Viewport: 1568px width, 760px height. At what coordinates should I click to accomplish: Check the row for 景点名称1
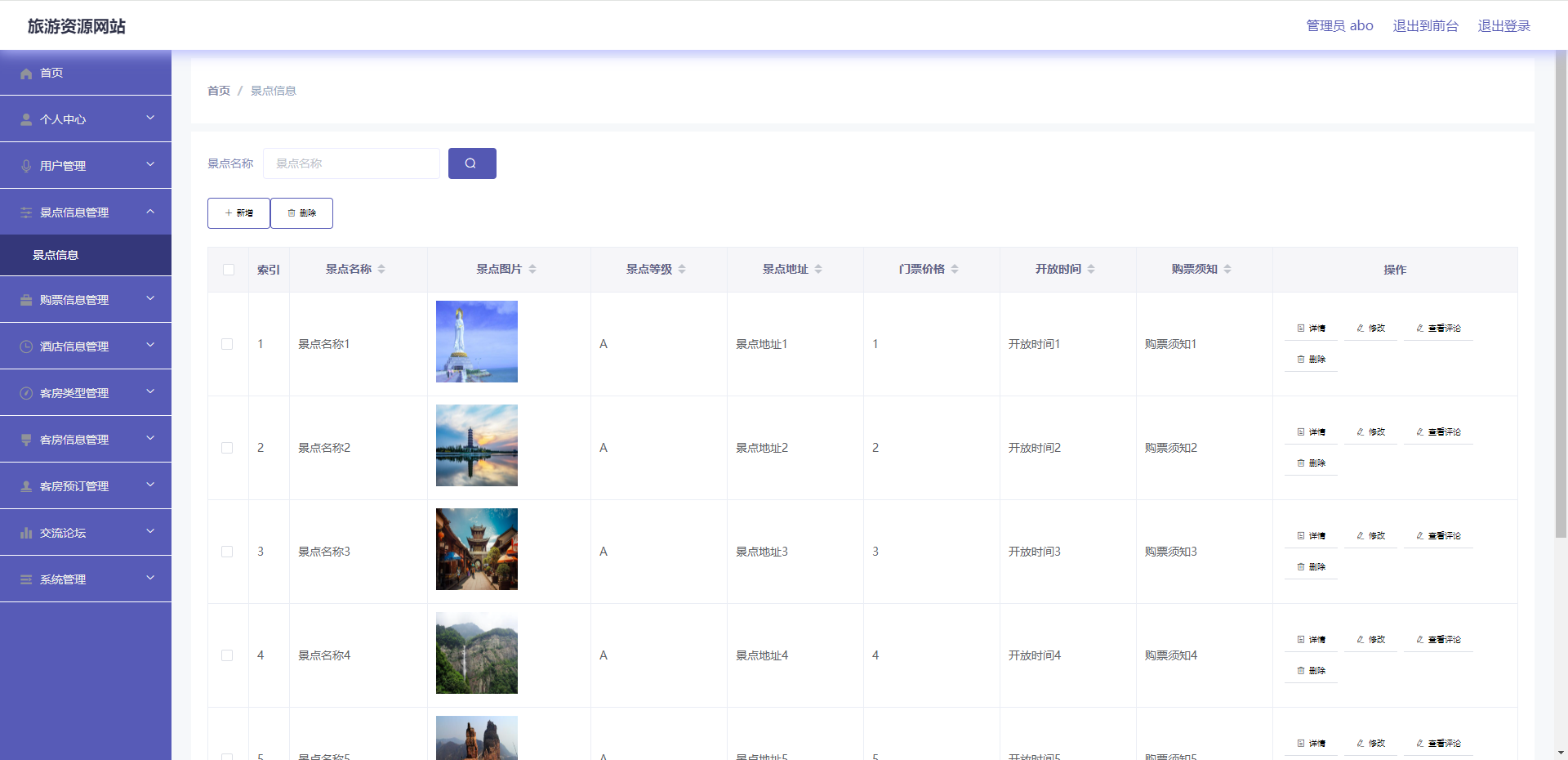tap(227, 344)
